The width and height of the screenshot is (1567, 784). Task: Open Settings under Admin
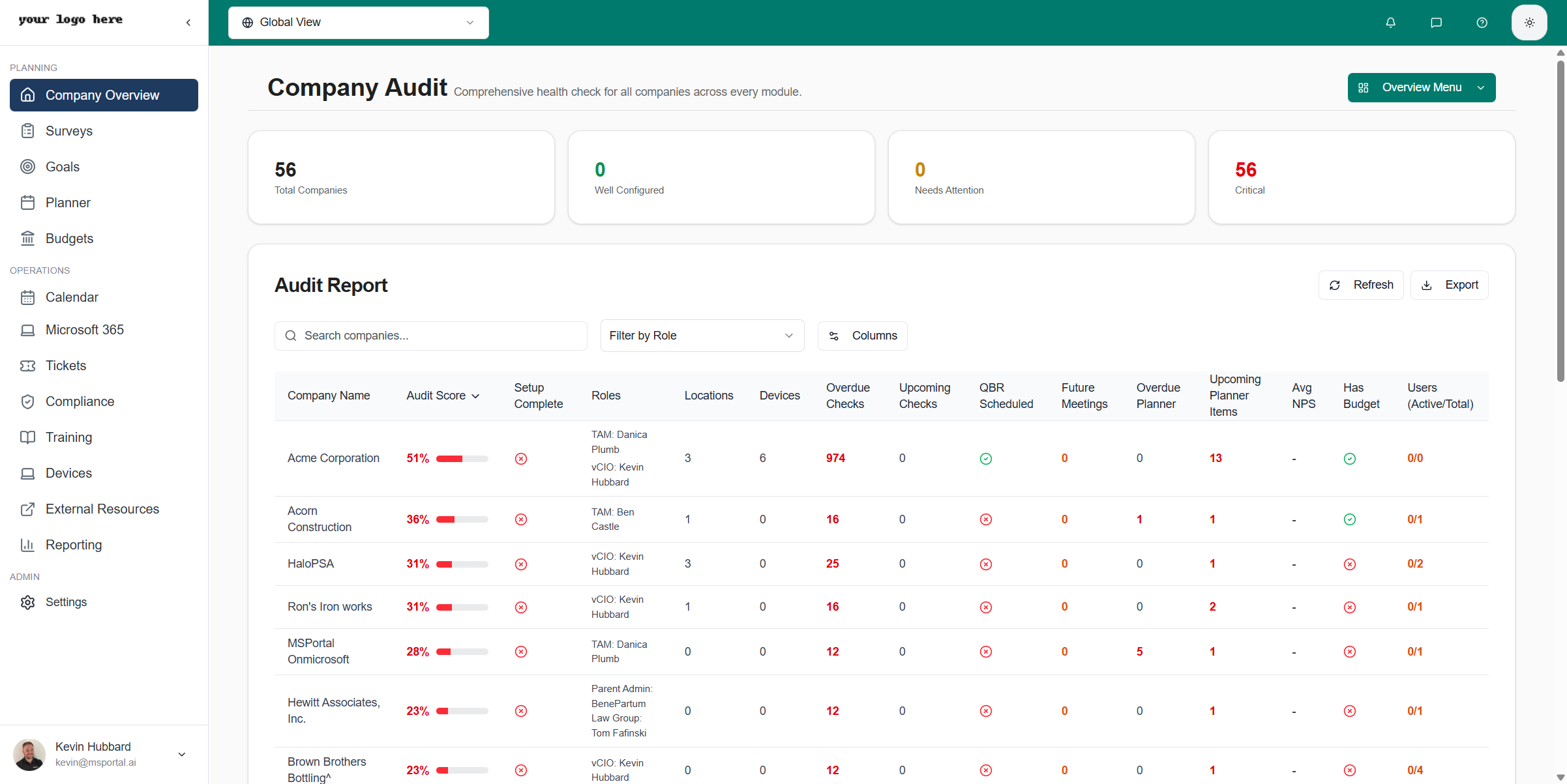pos(67,602)
